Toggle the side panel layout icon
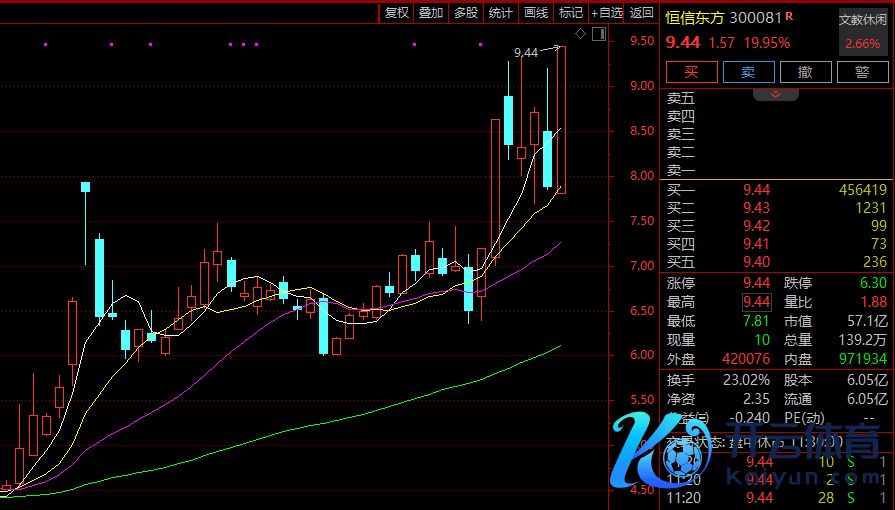895x510 pixels. coord(598,34)
